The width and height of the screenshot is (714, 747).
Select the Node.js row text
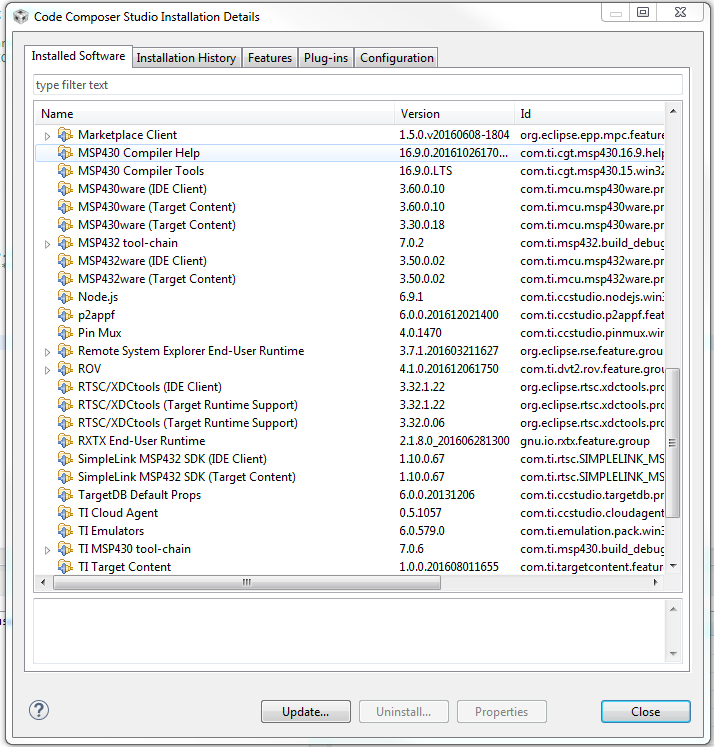point(98,297)
